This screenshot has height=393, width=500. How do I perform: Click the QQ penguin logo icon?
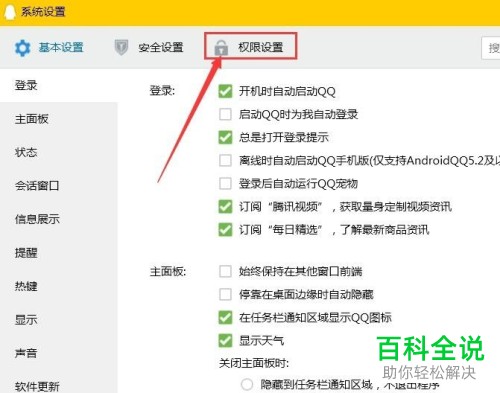point(10,12)
